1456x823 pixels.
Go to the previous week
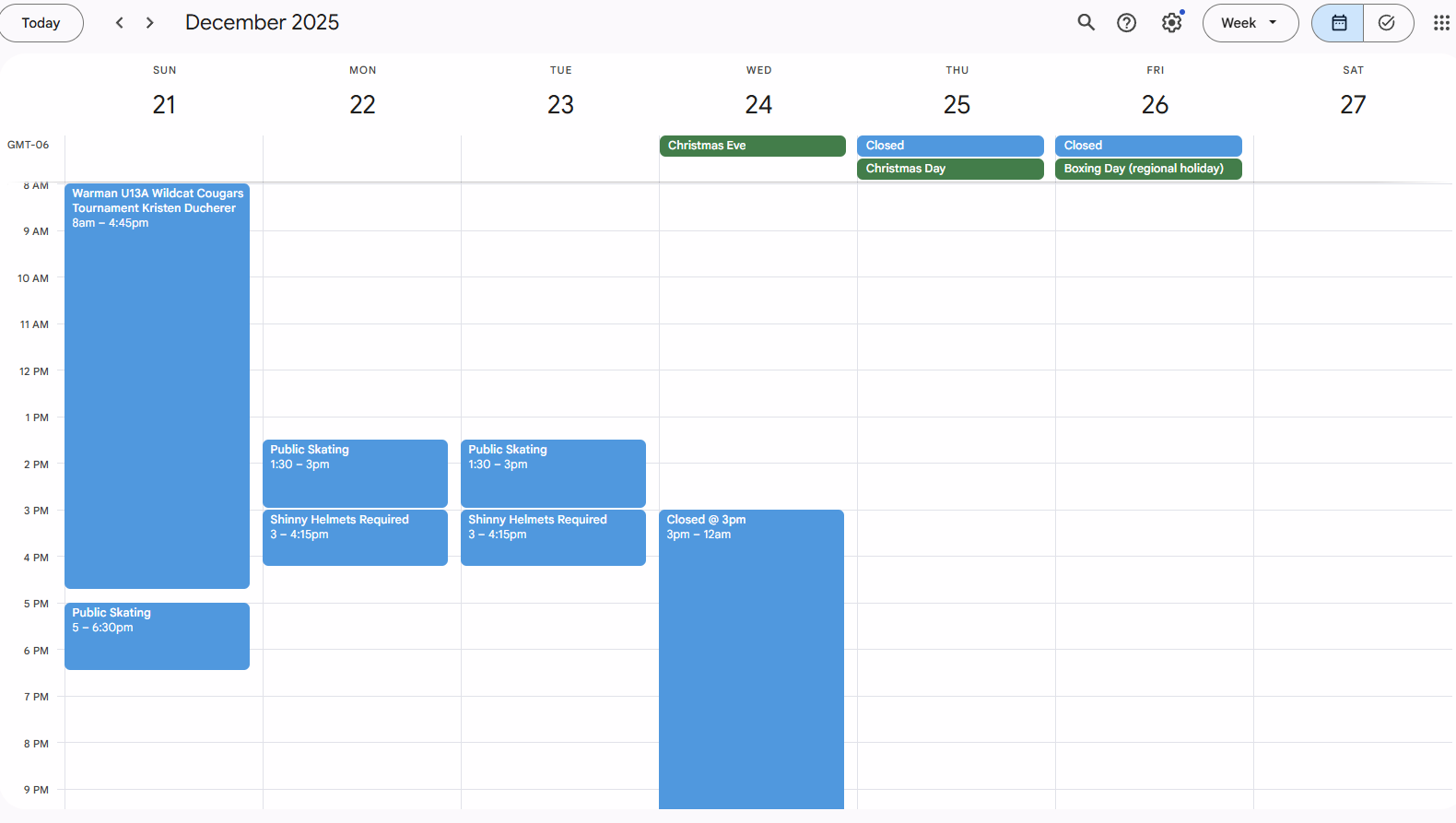[x=119, y=23]
